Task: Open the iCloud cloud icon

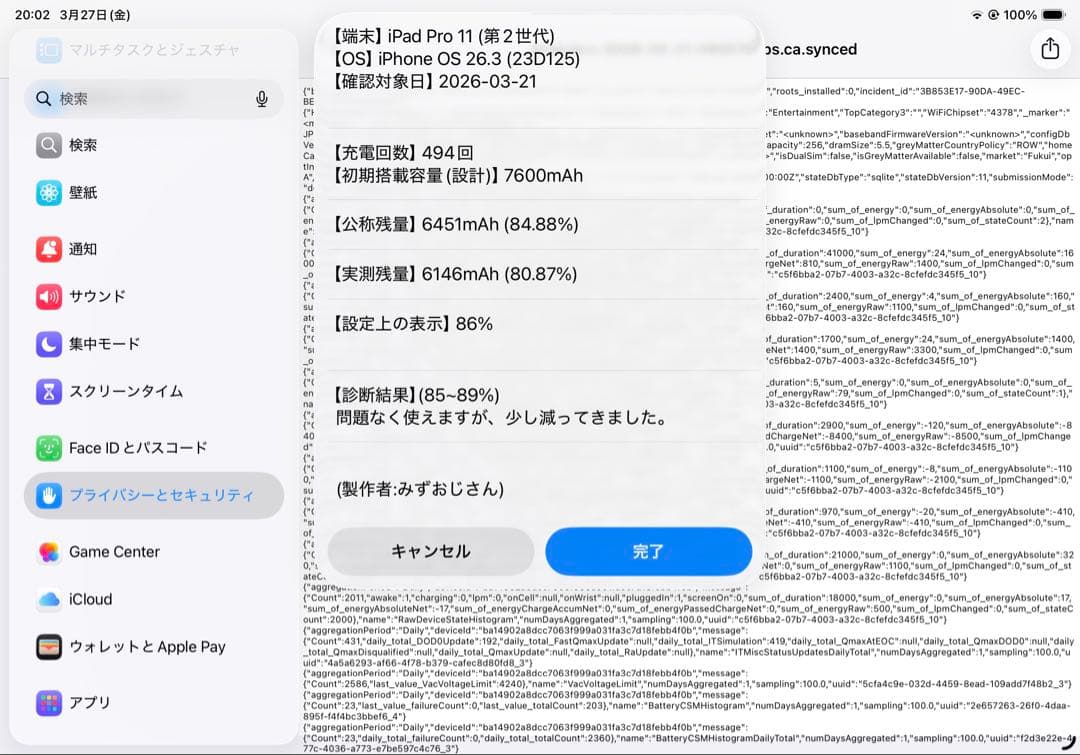Action: click(x=49, y=599)
